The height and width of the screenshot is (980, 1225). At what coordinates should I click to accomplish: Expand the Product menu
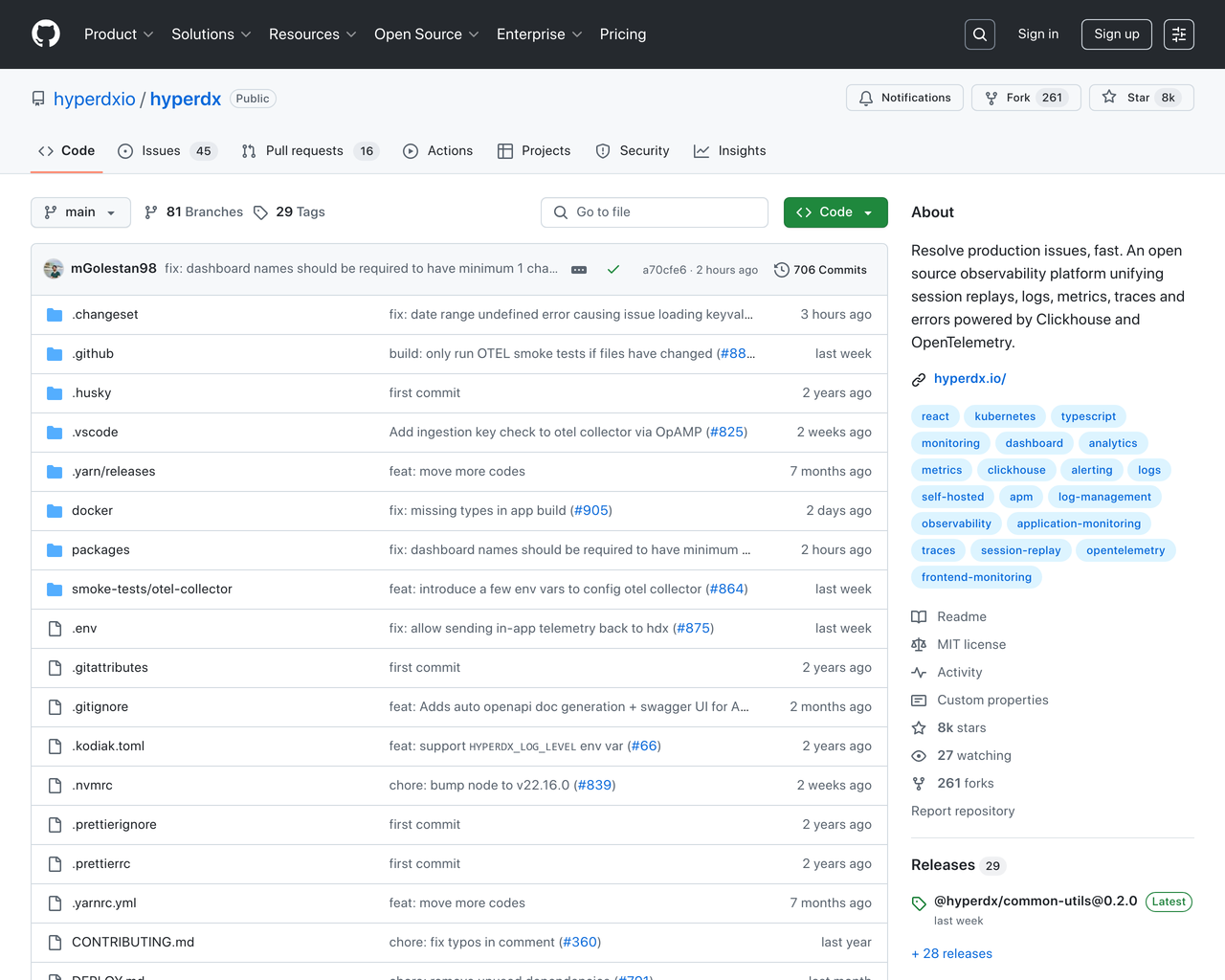point(119,34)
